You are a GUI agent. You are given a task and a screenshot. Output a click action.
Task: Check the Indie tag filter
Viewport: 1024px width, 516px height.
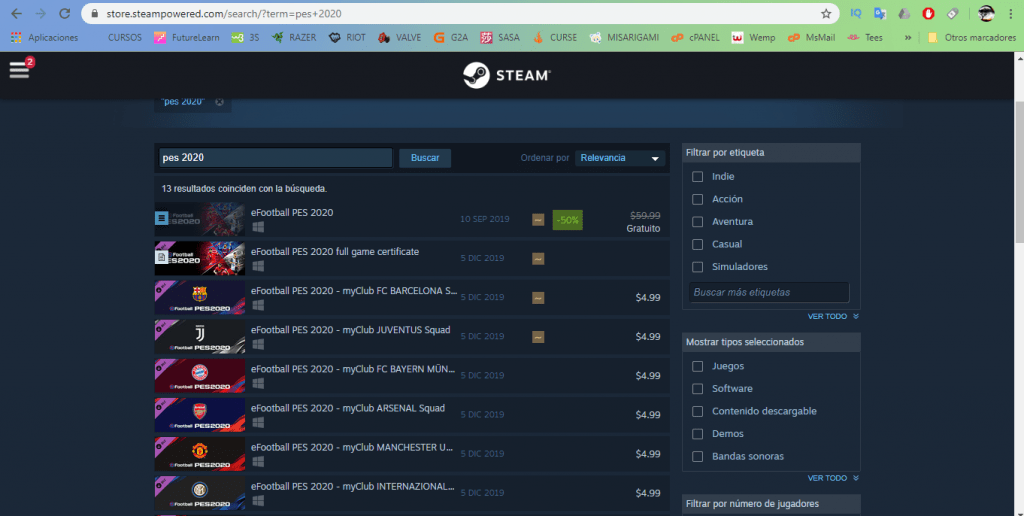[x=697, y=176]
